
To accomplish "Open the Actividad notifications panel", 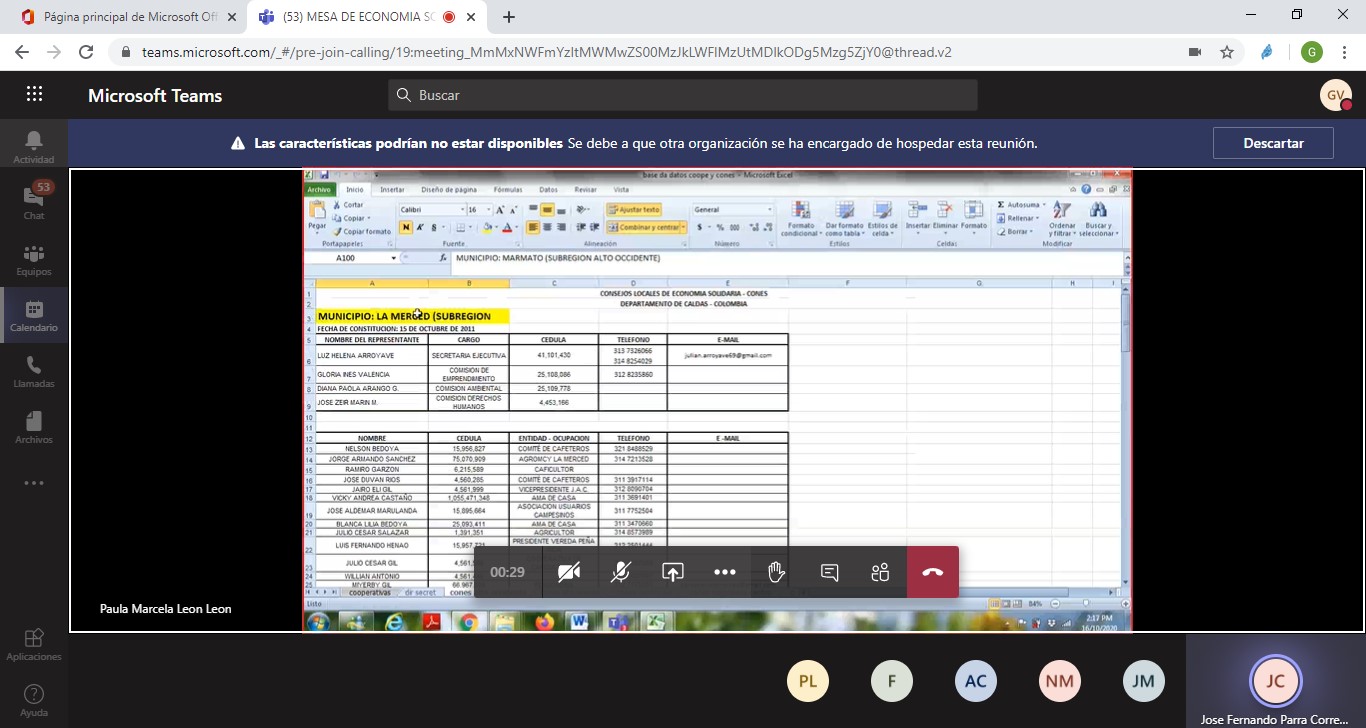I will point(34,147).
